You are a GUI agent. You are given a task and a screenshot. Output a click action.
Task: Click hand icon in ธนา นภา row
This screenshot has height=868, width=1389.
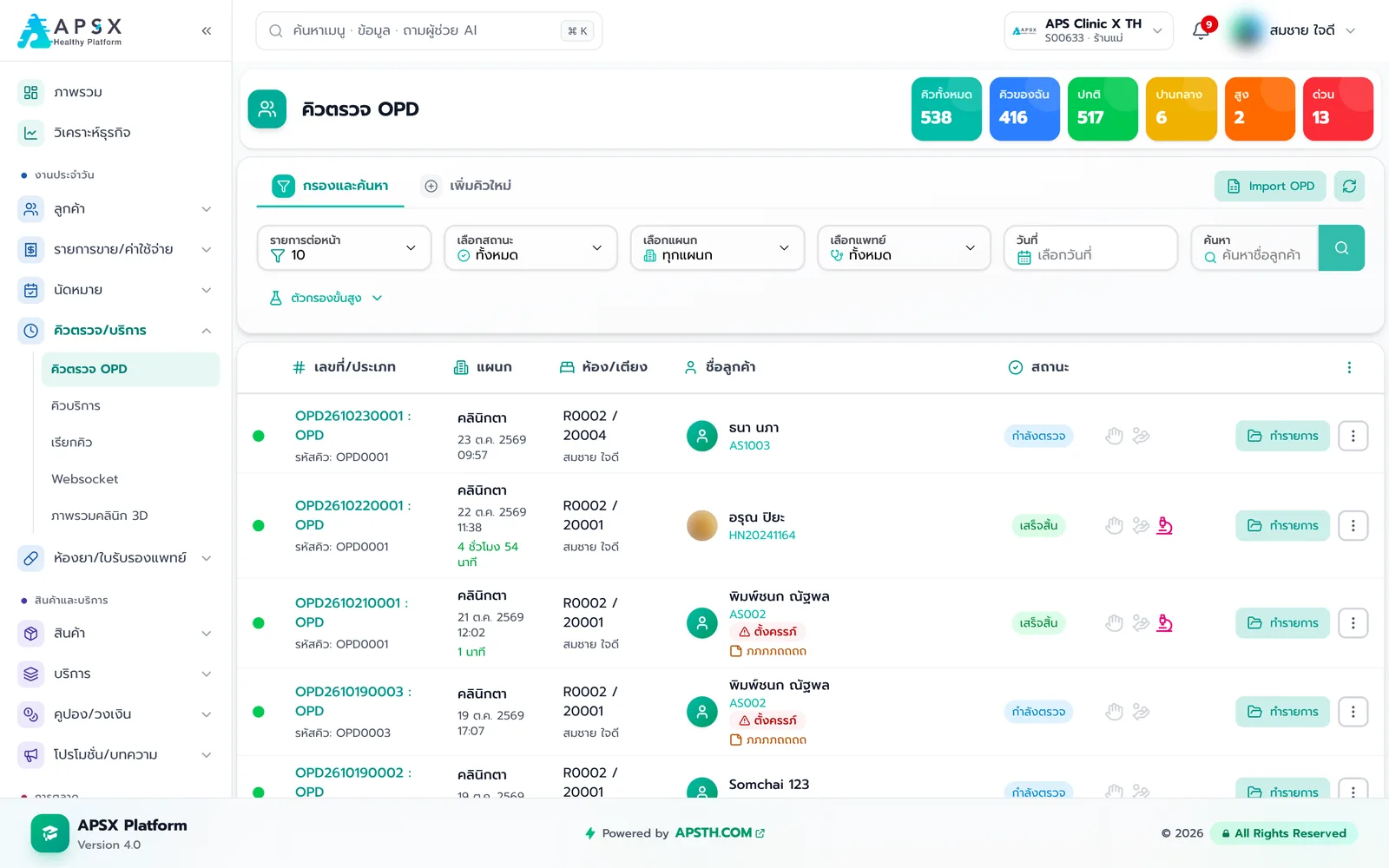tap(1115, 436)
